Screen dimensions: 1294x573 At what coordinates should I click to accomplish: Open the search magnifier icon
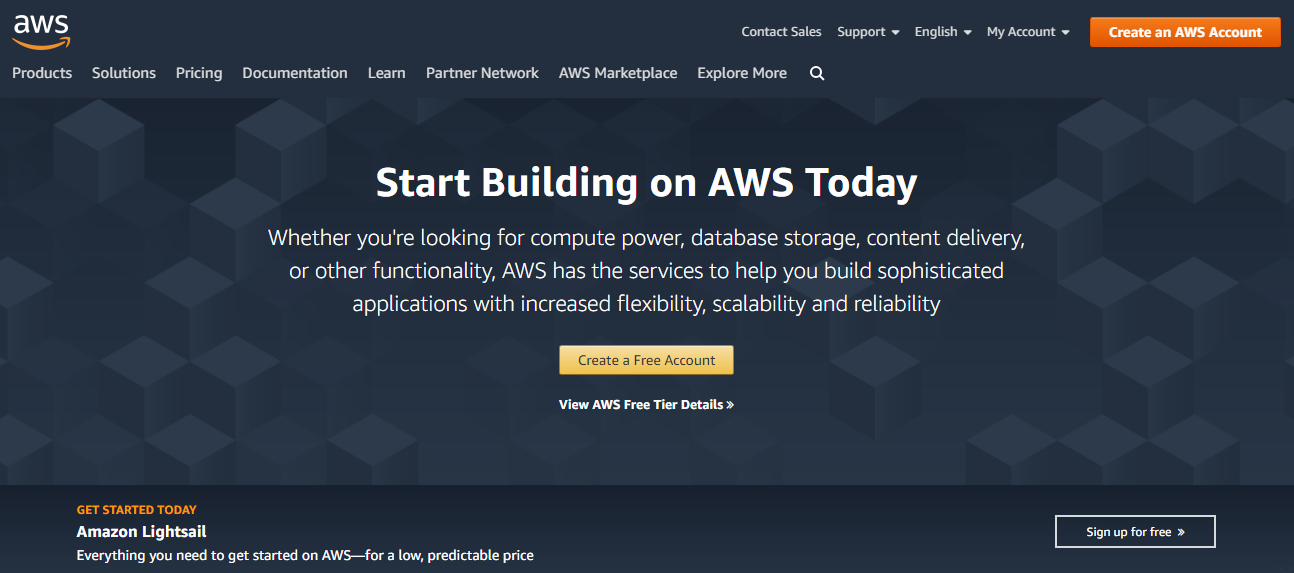click(817, 73)
